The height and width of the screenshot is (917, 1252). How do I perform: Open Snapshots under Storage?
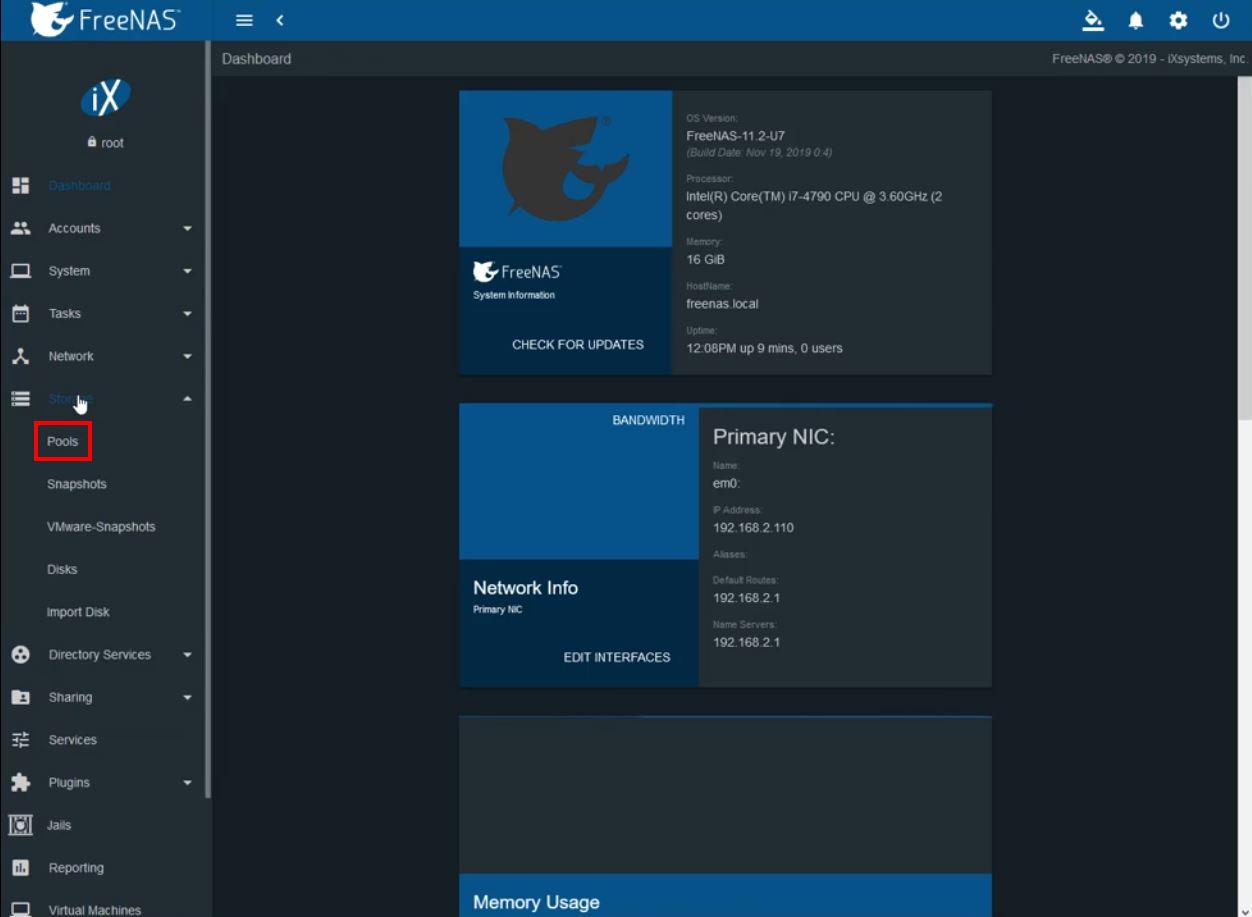click(x=77, y=484)
